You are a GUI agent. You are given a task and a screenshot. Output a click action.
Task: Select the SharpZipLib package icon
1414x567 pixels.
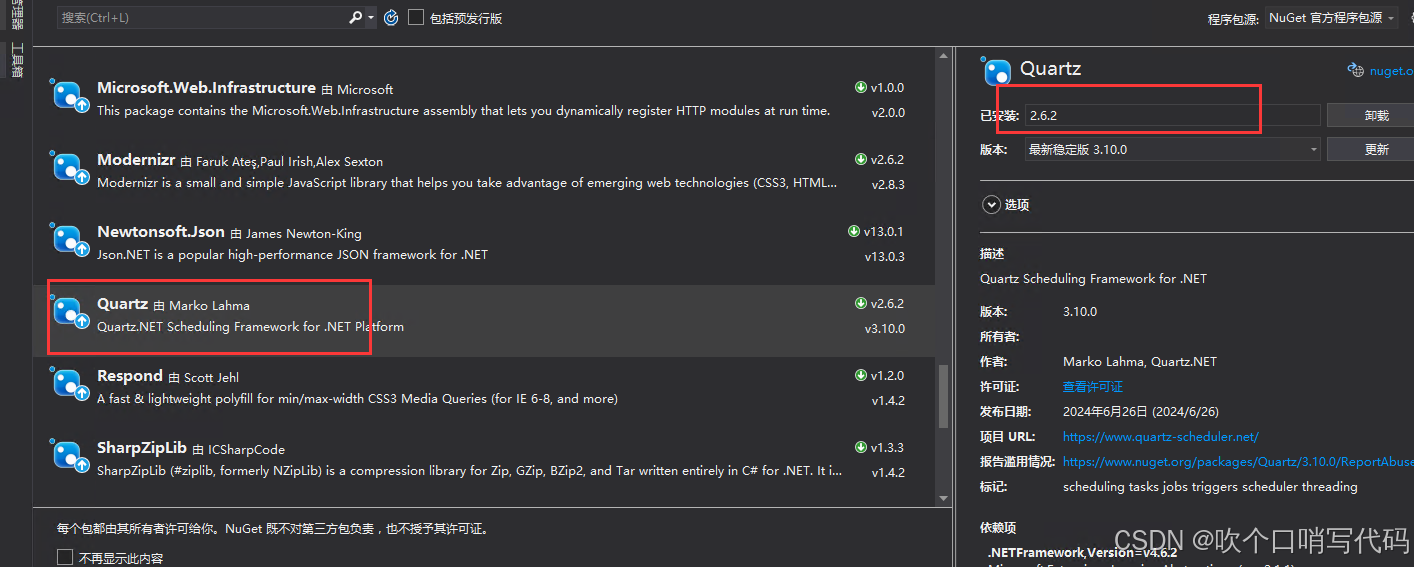click(68, 456)
